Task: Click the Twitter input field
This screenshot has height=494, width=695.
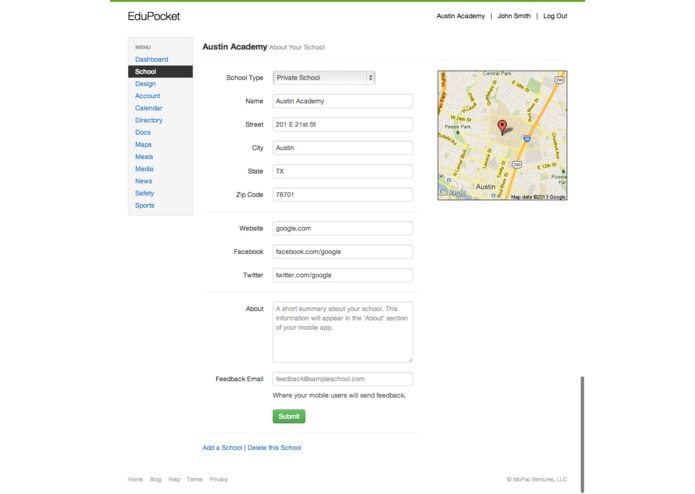Action: [343, 275]
